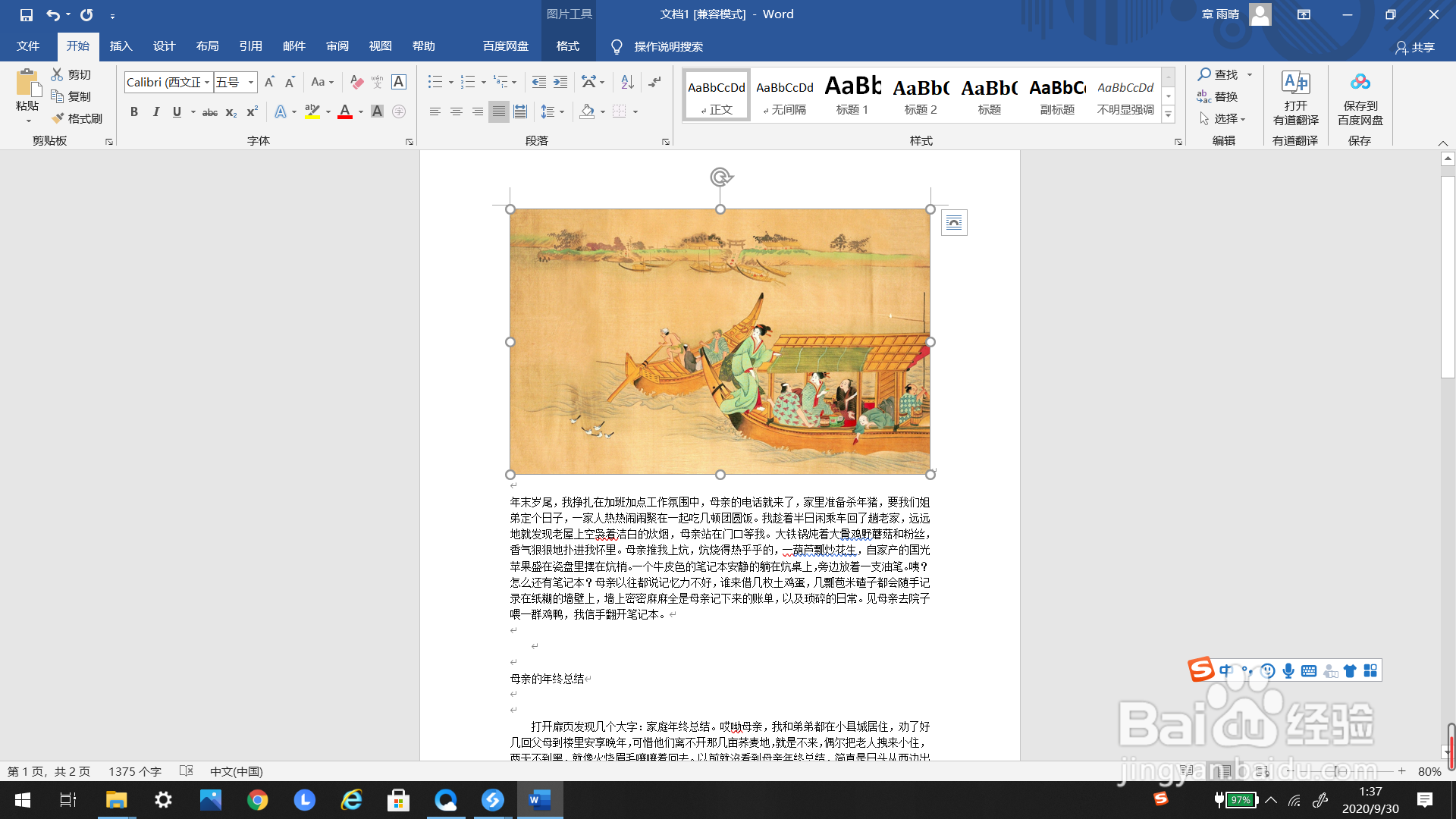Select the Format Painter tool
This screenshot has width=1456, height=819.
[x=77, y=118]
